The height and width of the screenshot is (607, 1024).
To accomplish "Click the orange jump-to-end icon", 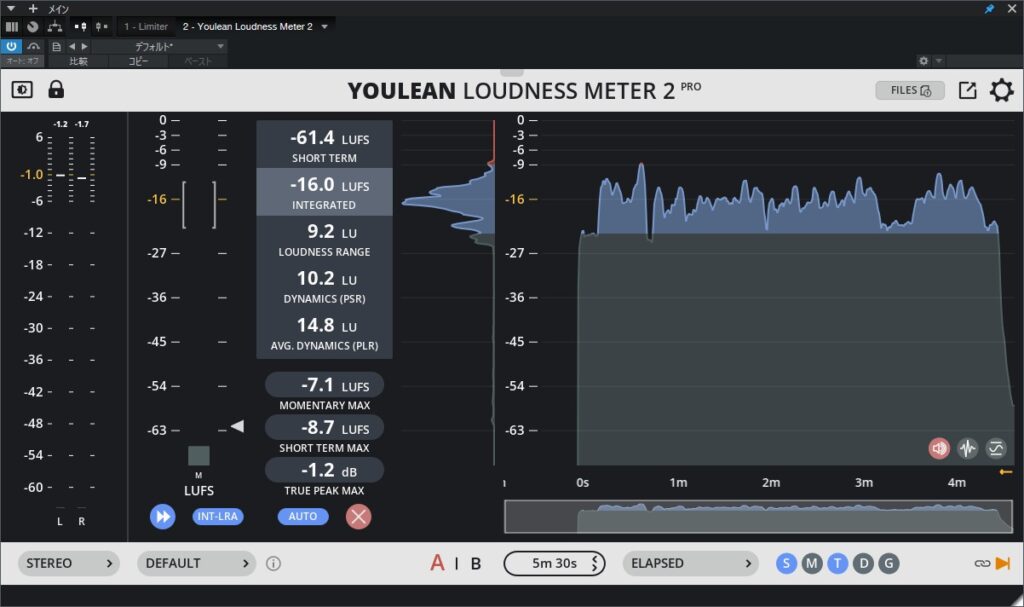I will pos(1002,563).
